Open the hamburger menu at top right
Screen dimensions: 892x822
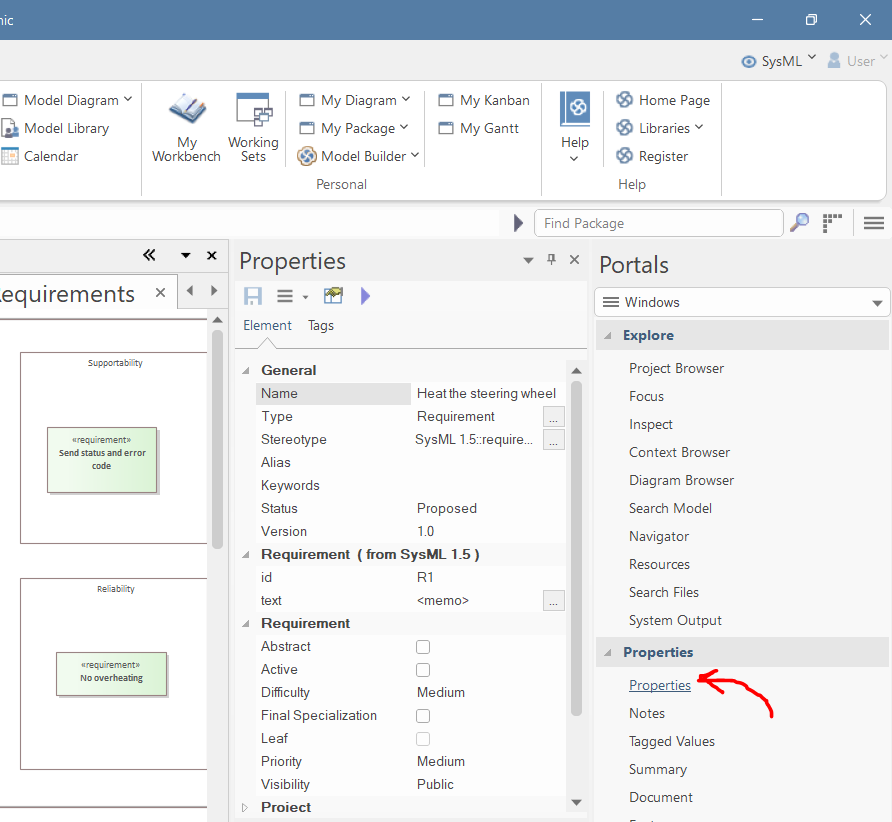[x=873, y=223]
